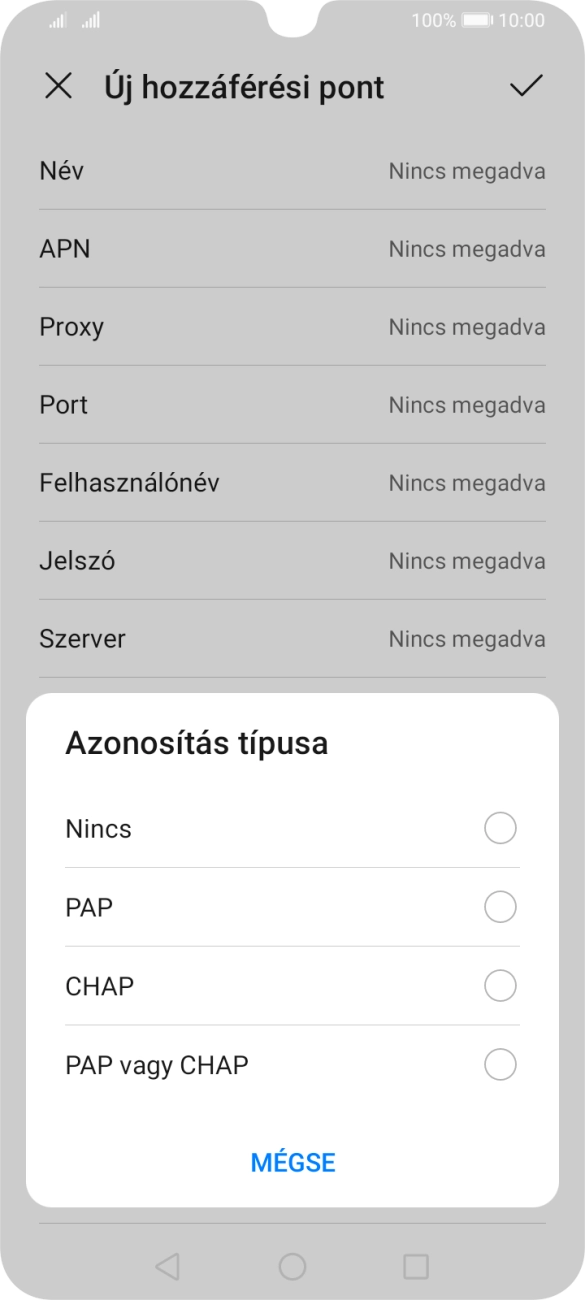Edit the APN field

click(x=292, y=248)
